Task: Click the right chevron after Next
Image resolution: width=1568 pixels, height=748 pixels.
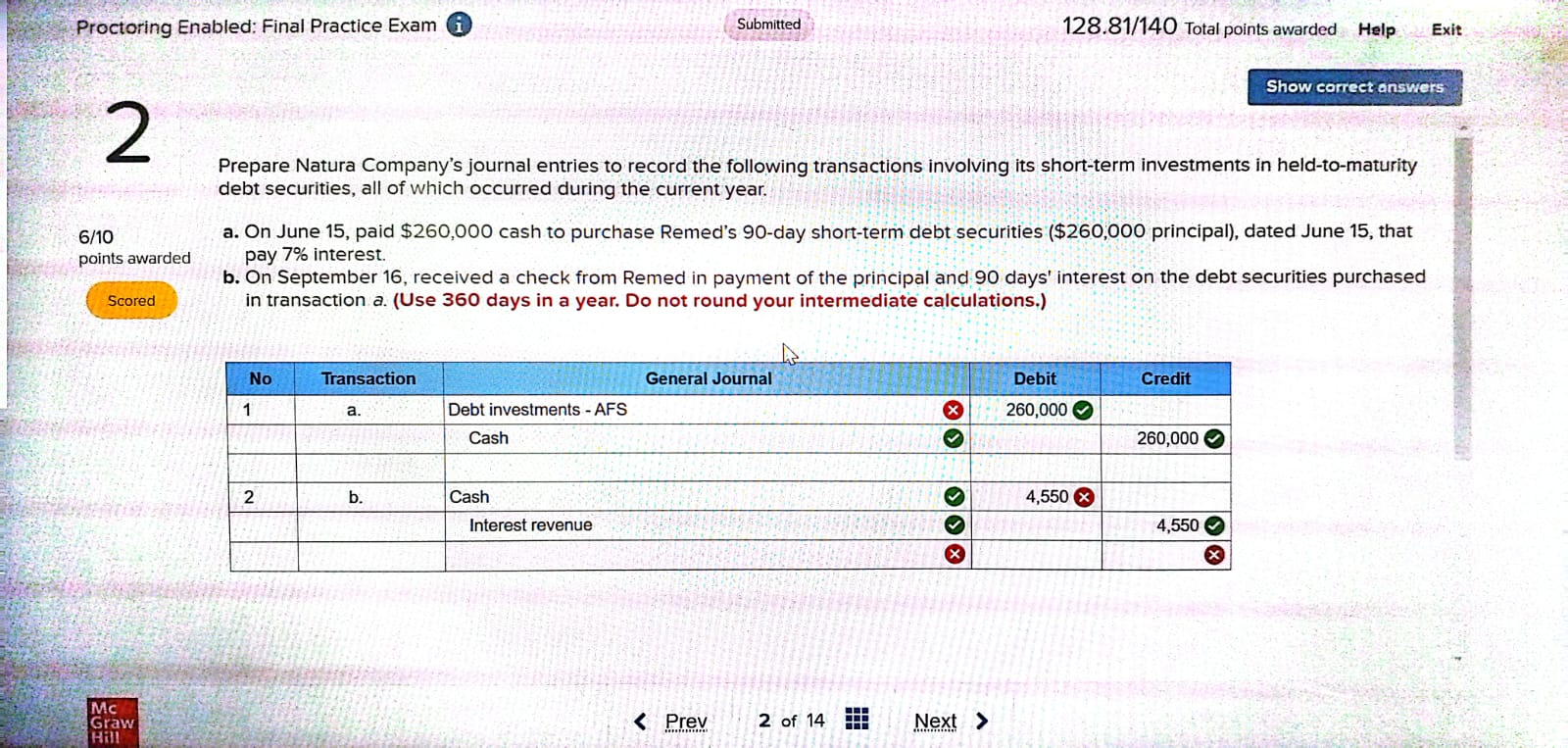Action: click(x=982, y=722)
